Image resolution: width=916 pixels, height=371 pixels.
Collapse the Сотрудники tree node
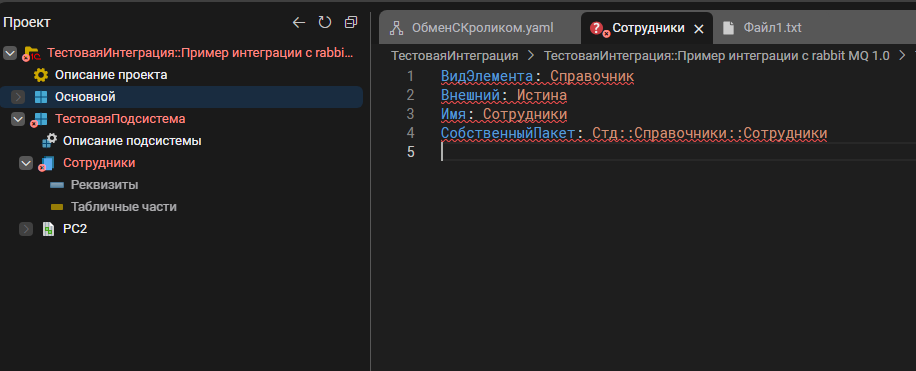(x=26, y=163)
